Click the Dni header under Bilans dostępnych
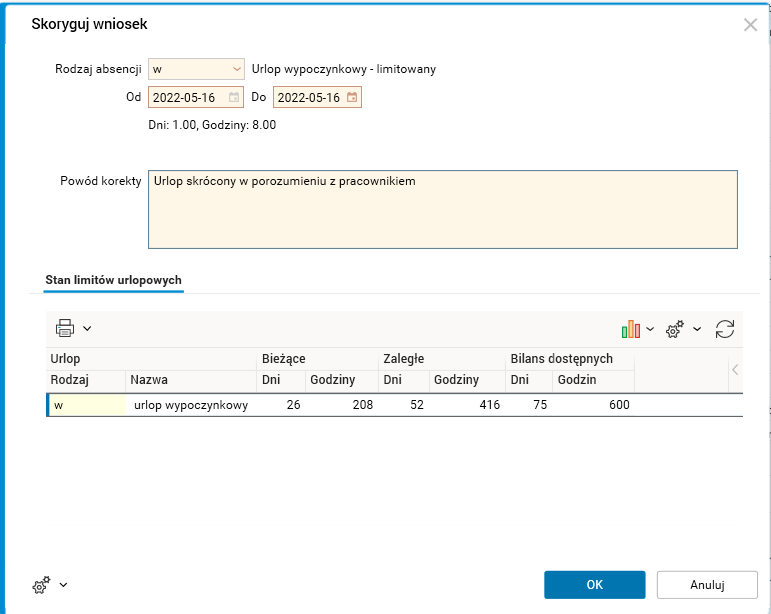Image resolution: width=771 pixels, height=614 pixels. tap(529, 380)
